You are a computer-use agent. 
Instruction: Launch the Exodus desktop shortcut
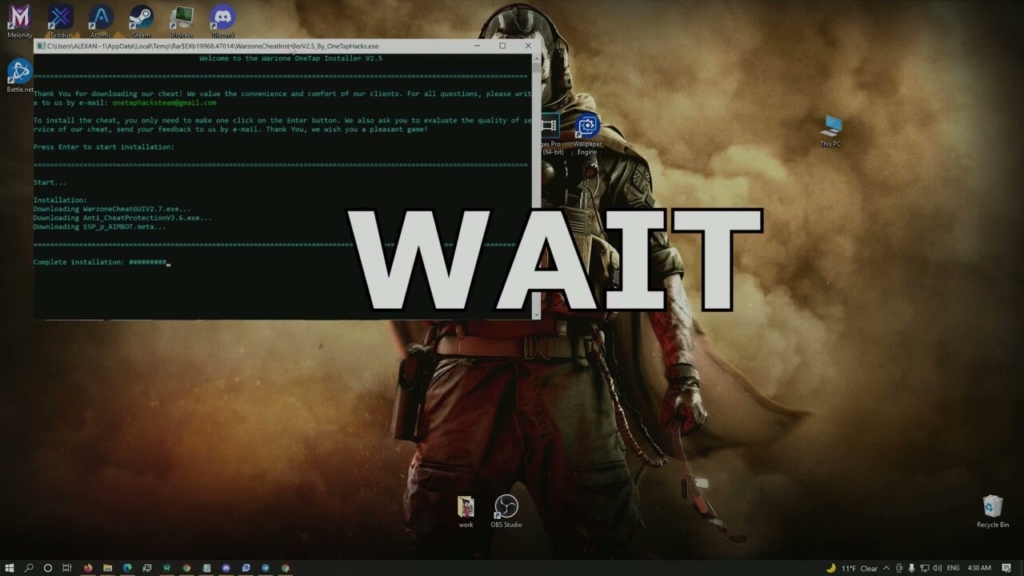(x=61, y=17)
